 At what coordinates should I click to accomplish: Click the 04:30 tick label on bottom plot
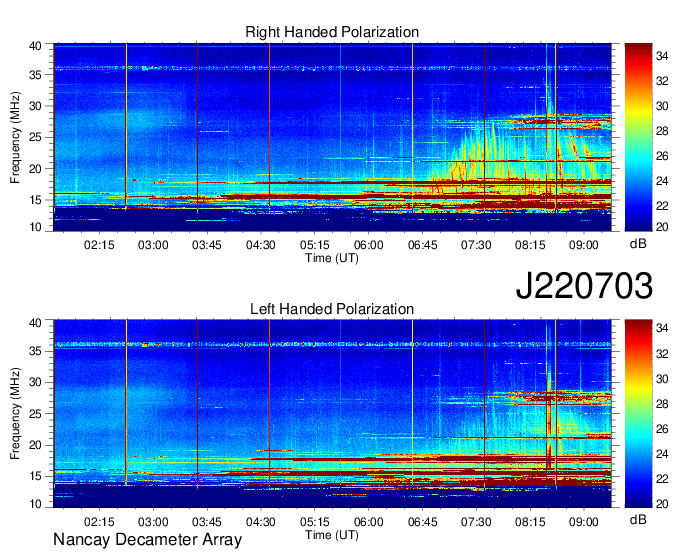(261, 522)
